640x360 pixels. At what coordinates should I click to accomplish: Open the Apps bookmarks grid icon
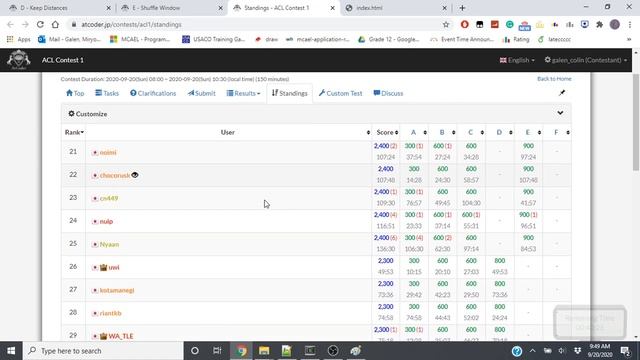coord(10,39)
